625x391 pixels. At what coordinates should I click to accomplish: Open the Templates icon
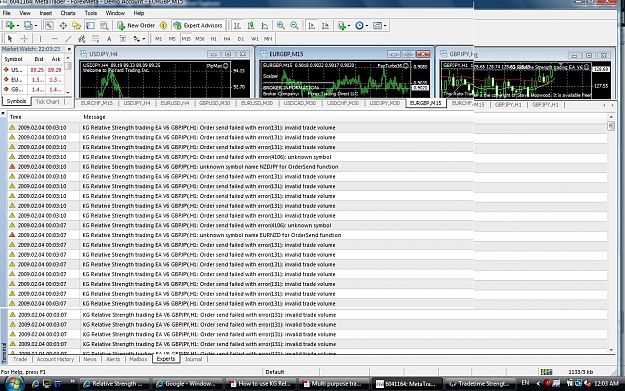tap(377, 26)
